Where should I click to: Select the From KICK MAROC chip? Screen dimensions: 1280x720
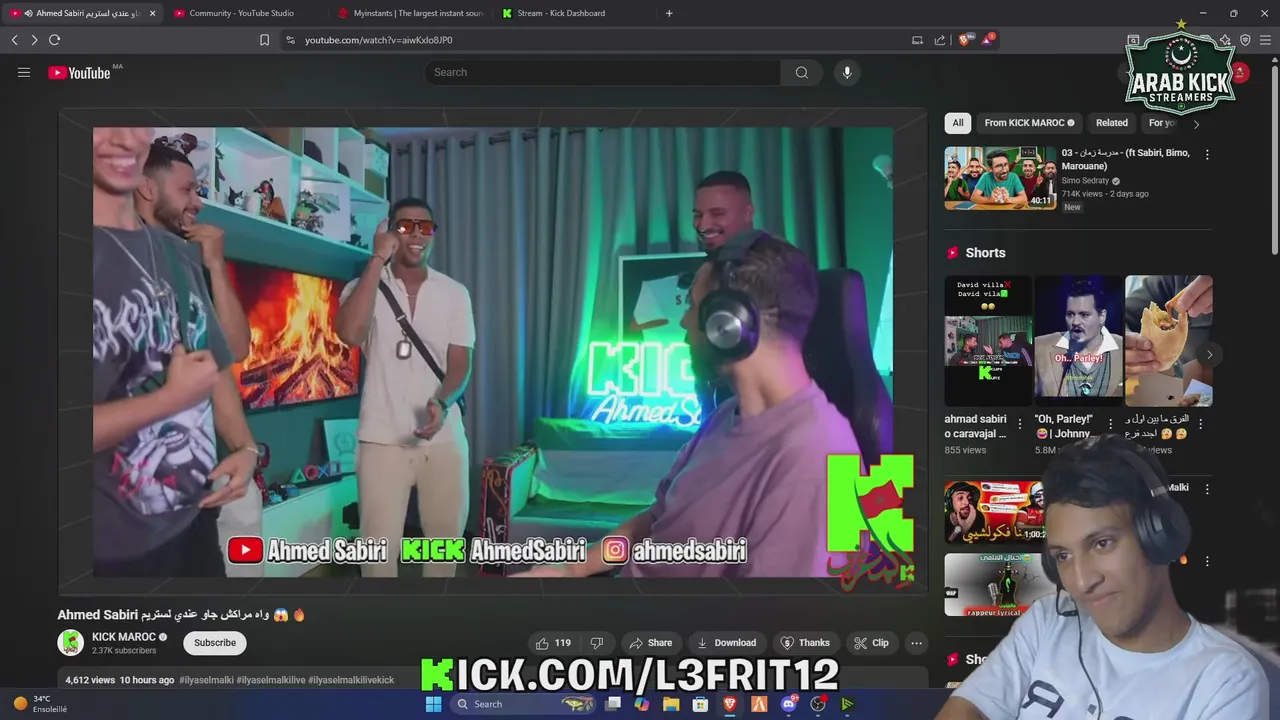pyautogui.click(x=1029, y=123)
